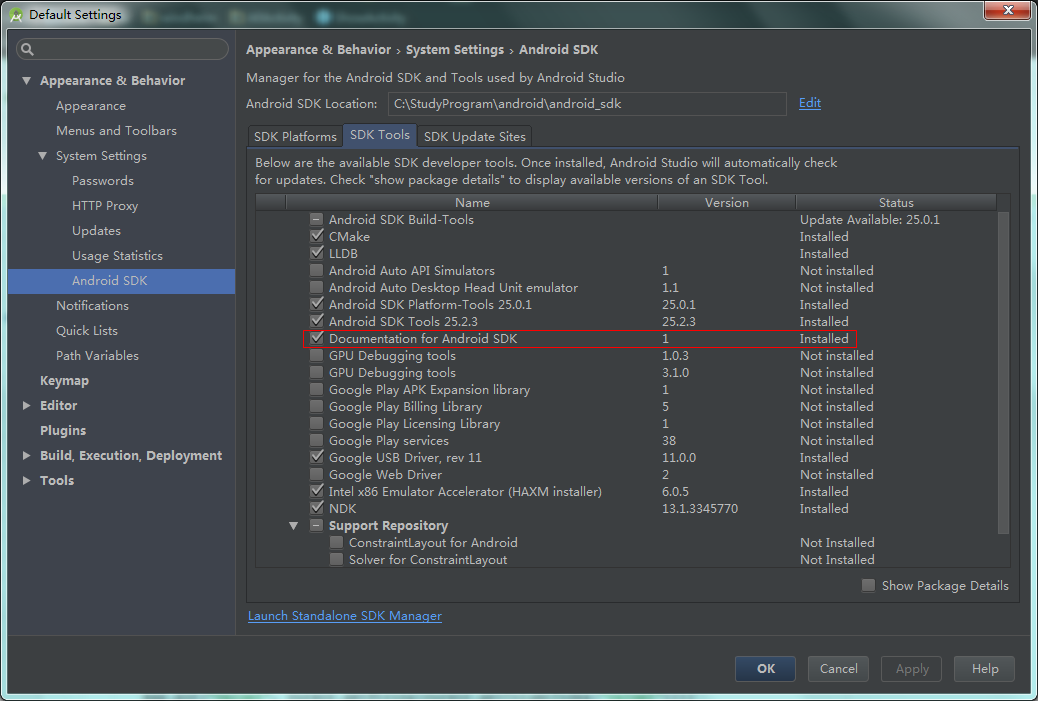
Task: Click inside the Android SDK Location field
Action: (x=585, y=103)
